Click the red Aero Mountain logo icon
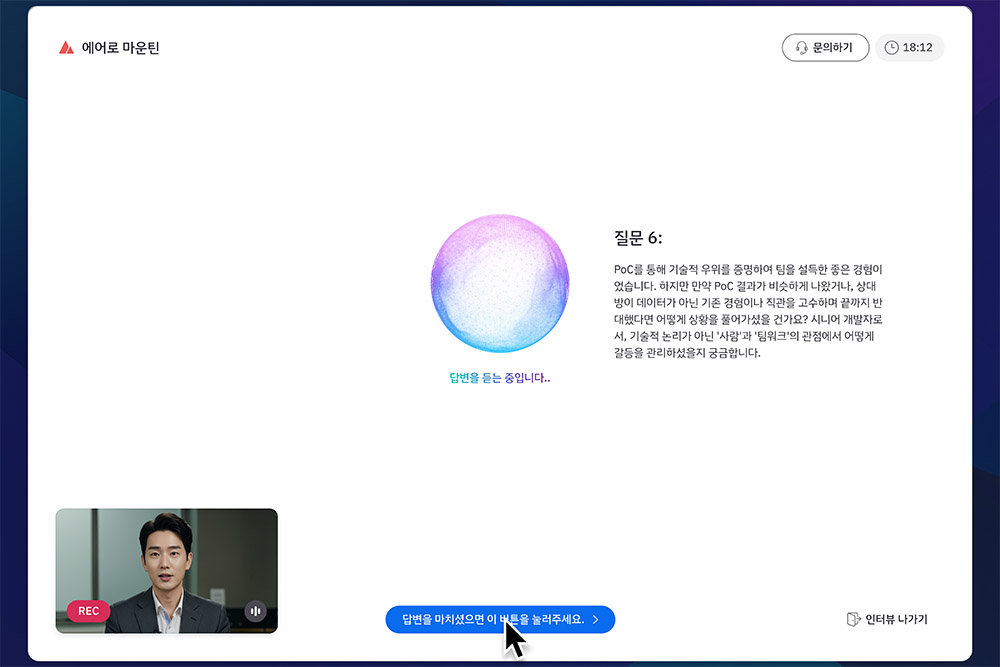The height and width of the screenshot is (667, 1000). pyautogui.click(x=66, y=48)
